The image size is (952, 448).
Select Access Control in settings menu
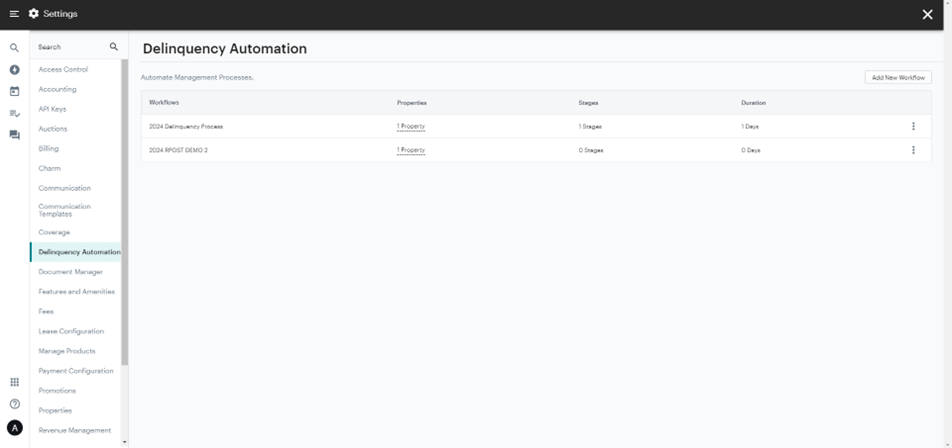click(63, 70)
